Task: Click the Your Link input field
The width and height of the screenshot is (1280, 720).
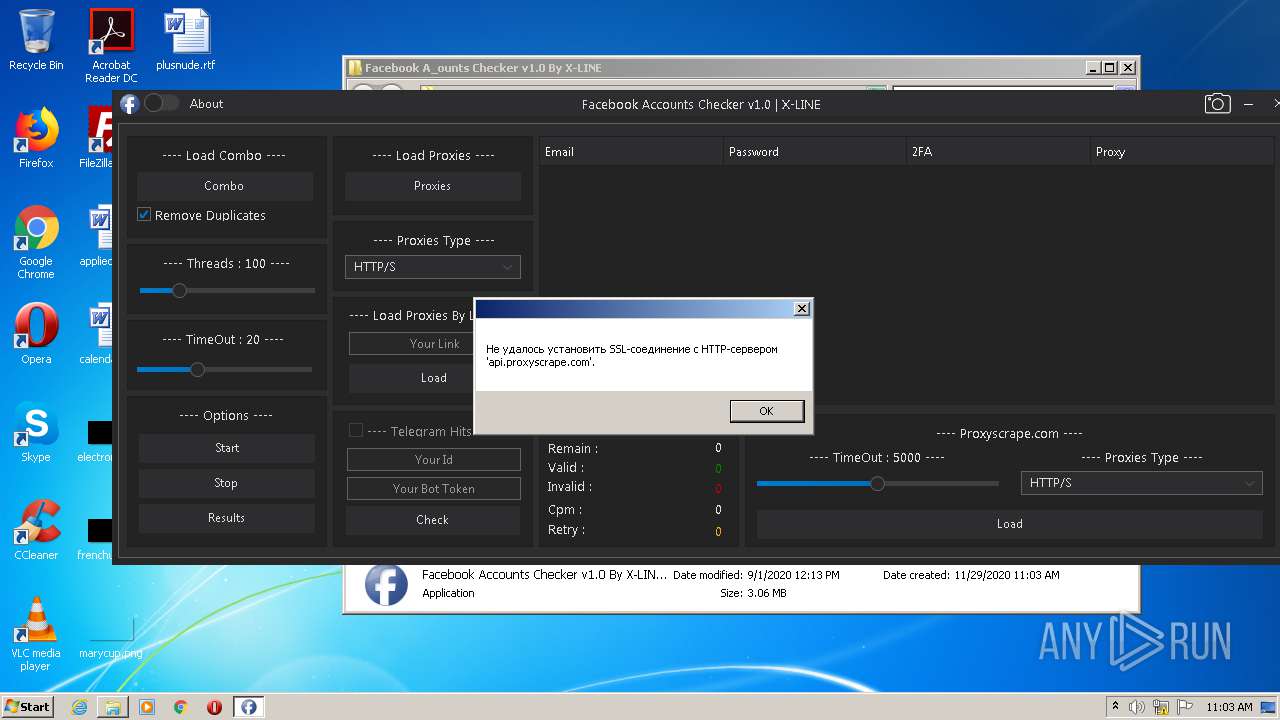Action: (435, 344)
